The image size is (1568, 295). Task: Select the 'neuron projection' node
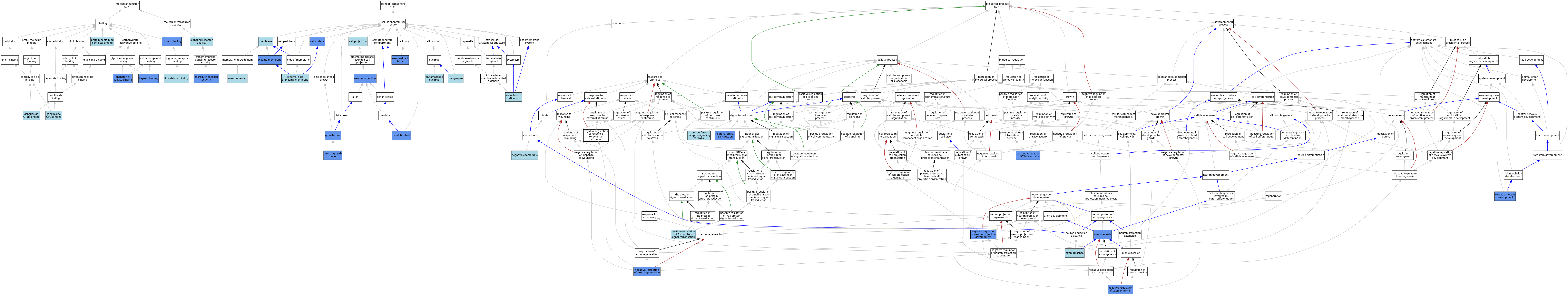click(365, 79)
